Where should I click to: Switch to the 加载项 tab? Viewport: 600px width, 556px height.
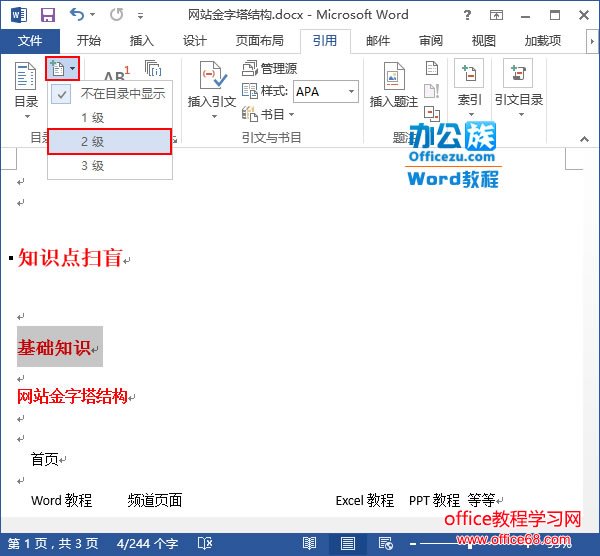point(543,41)
